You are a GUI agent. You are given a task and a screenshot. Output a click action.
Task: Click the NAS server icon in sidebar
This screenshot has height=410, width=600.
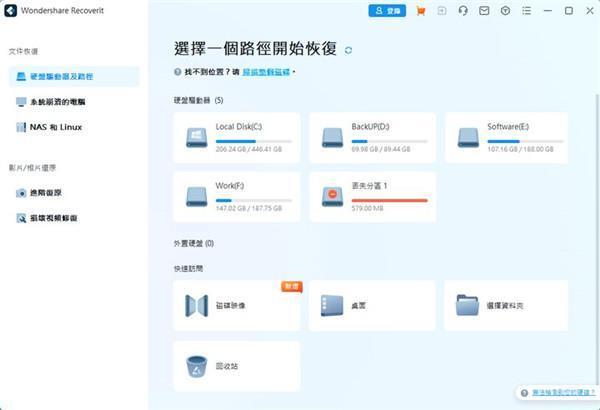click(21, 127)
